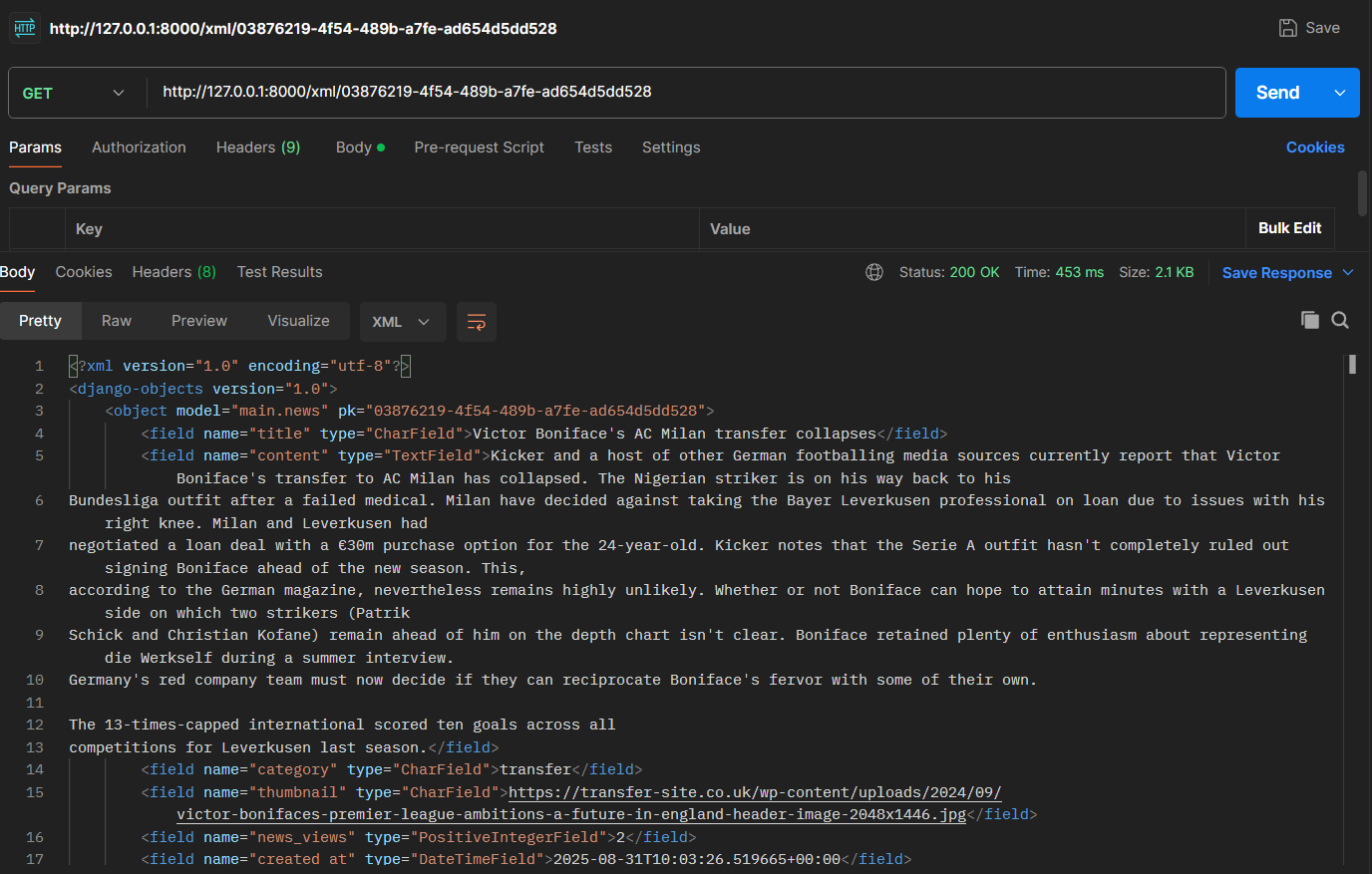Click the Value column header cell
Screen dimensions: 1372x874
pyautogui.click(x=972, y=229)
